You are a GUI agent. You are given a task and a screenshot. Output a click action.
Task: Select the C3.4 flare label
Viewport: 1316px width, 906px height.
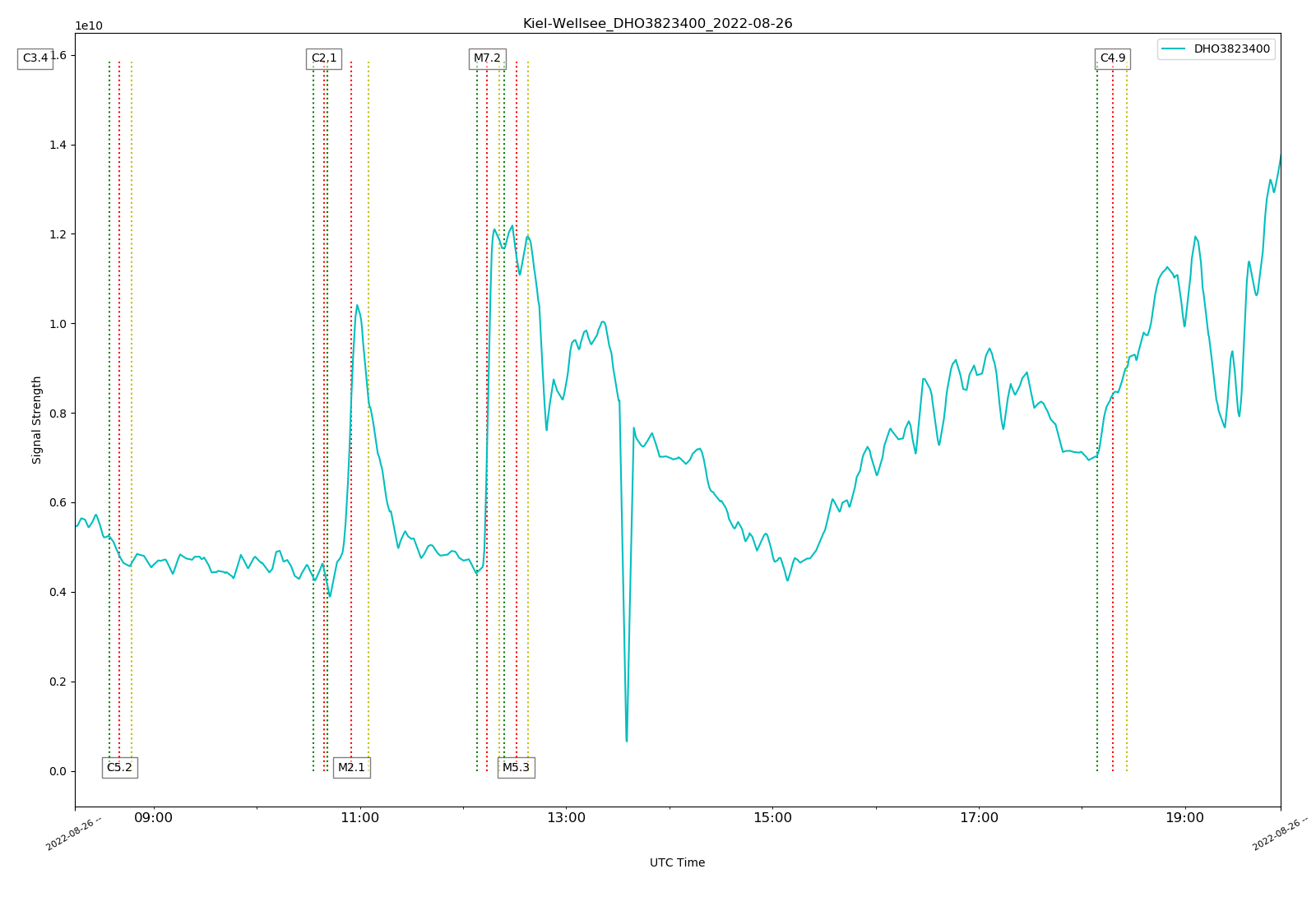pos(35,58)
